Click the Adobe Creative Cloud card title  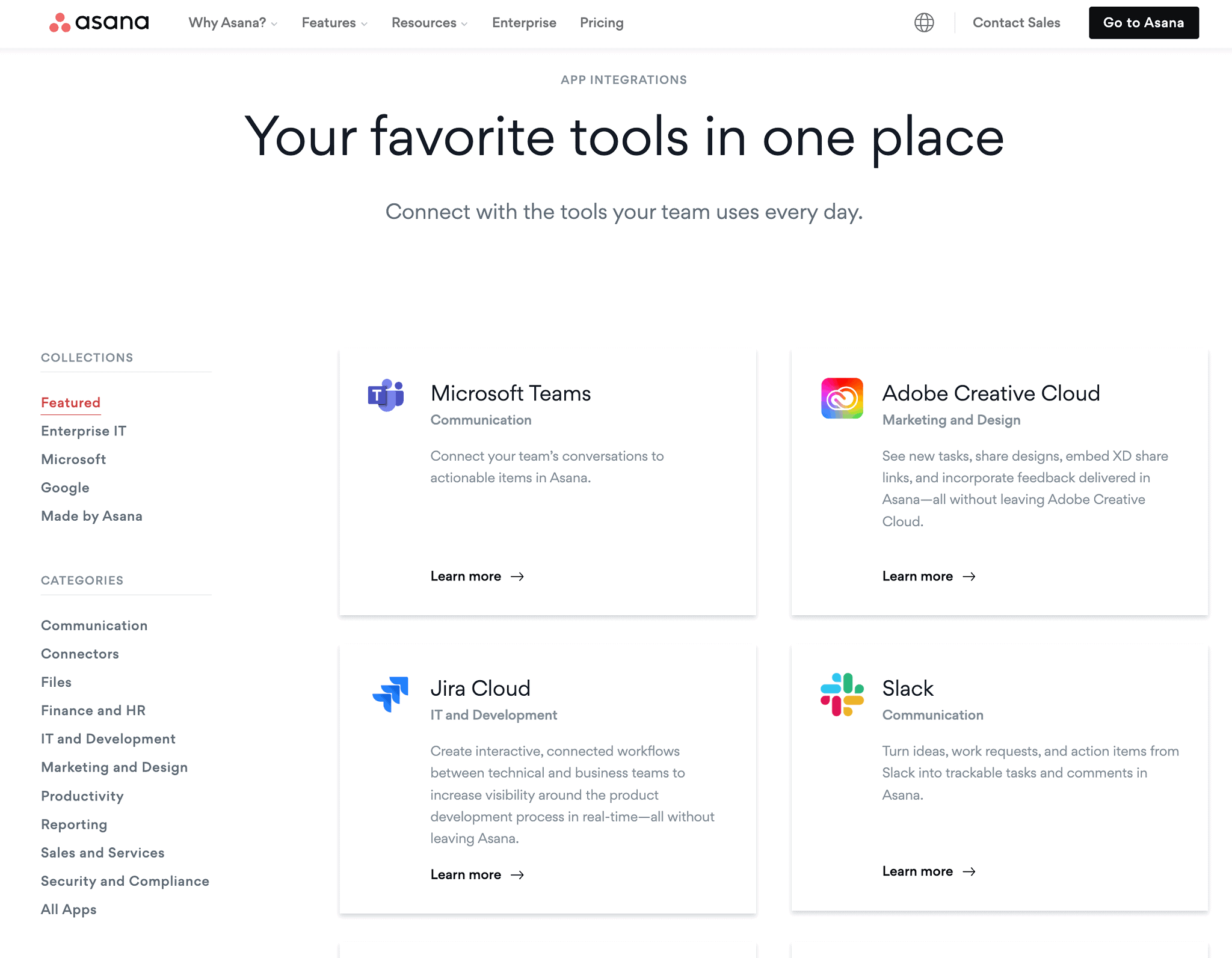click(x=991, y=393)
